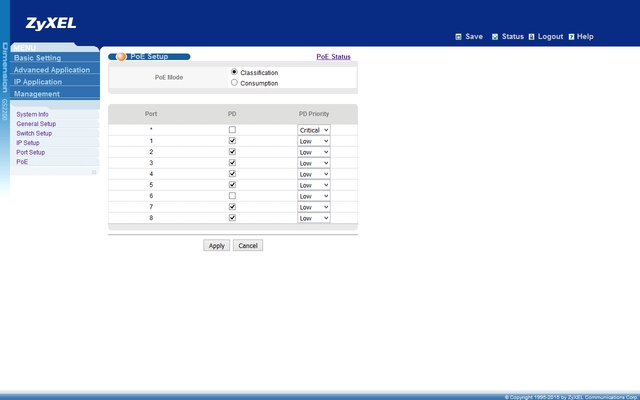Screen dimensions: 640x400
Task: Click the Status icon in header
Action: click(495, 37)
